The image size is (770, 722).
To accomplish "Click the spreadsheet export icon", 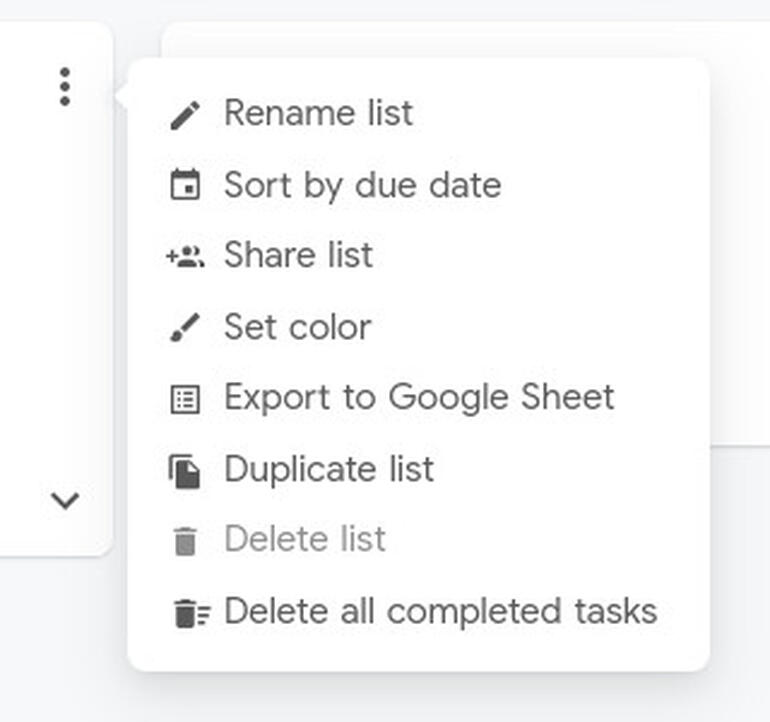I will tap(185, 399).
